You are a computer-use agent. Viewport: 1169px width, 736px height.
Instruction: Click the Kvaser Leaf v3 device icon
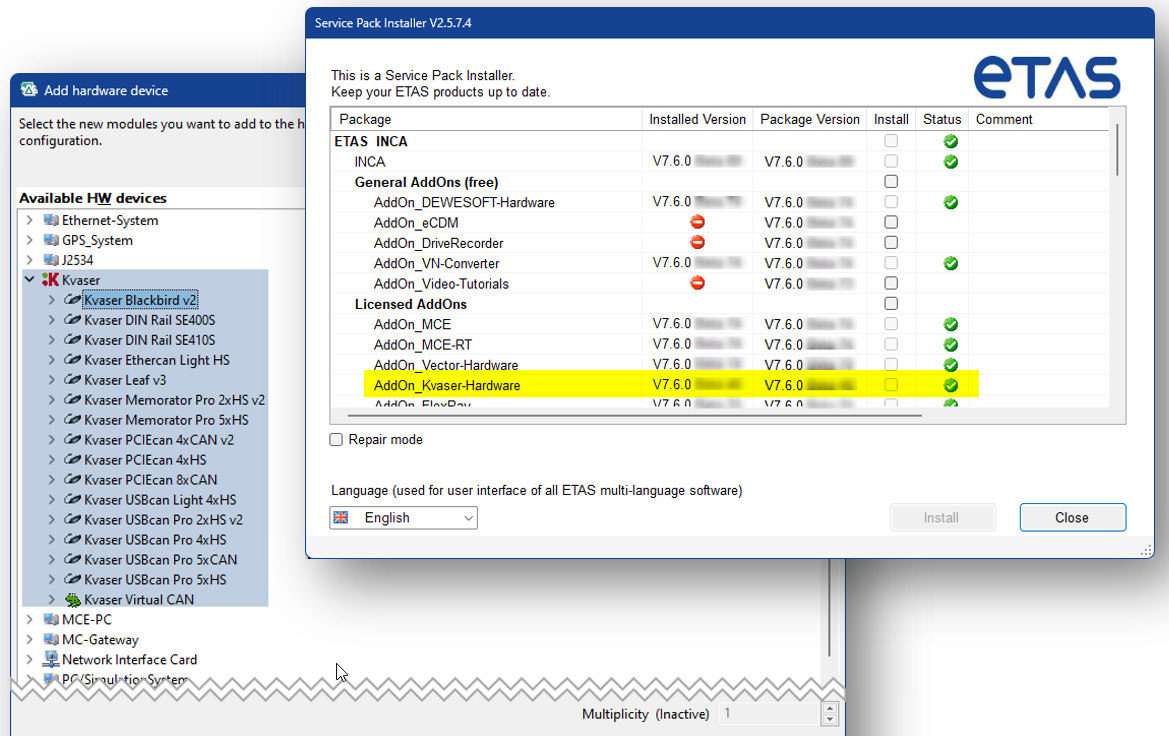pyautogui.click(x=73, y=380)
